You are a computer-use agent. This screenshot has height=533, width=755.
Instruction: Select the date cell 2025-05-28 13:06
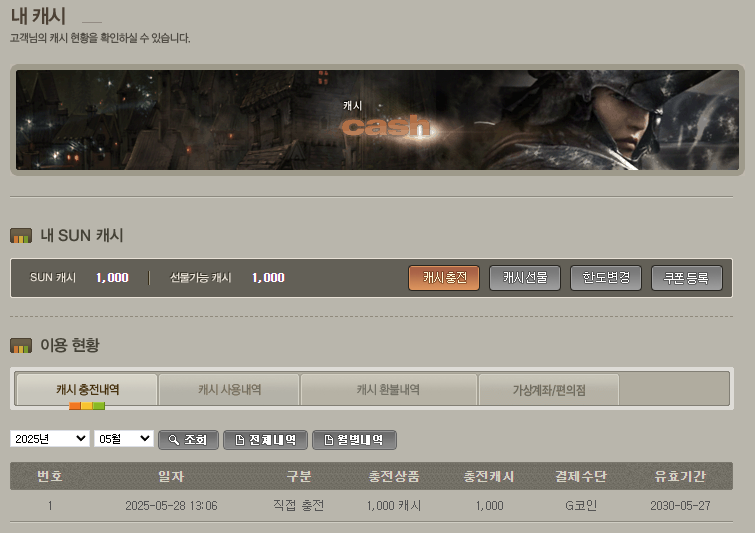coord(171,506)
